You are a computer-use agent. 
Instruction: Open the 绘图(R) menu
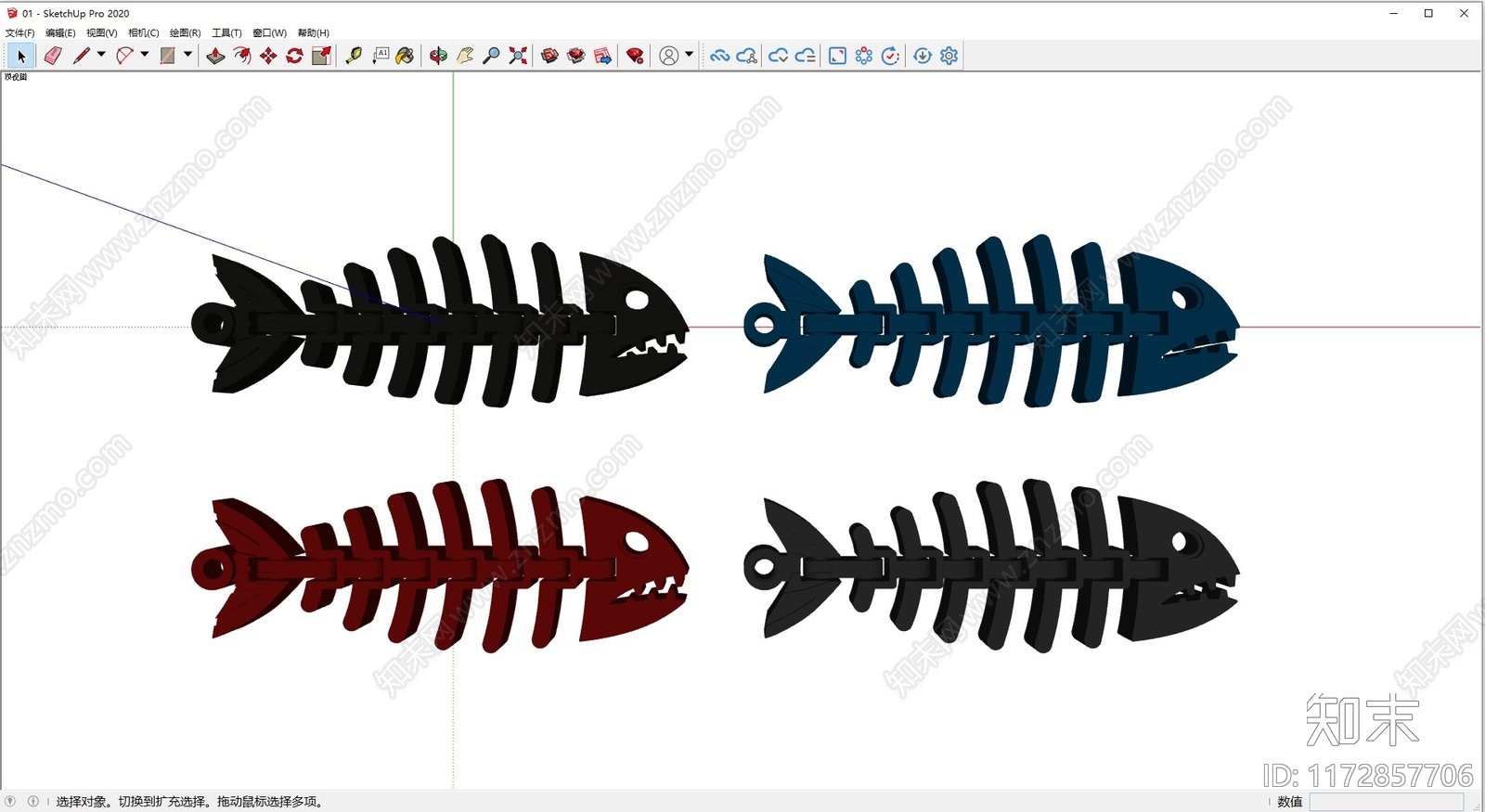(x=186, y=32)
